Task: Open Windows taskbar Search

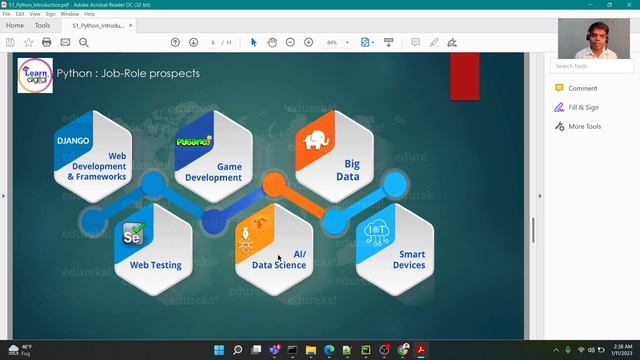Action: point(238,350)
